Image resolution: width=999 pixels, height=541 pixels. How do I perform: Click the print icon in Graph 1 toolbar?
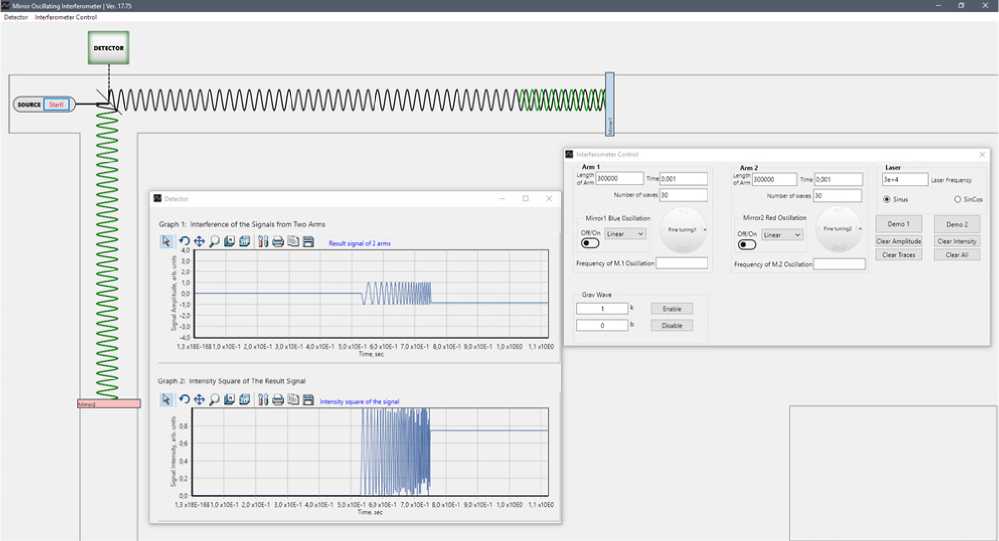click(277, 241)
